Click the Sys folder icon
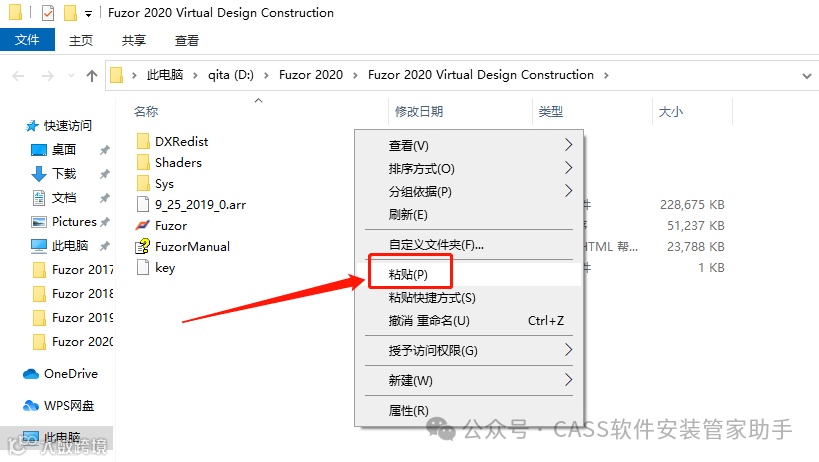This screenshot has height=462, width=819. (x=143, y=184)
